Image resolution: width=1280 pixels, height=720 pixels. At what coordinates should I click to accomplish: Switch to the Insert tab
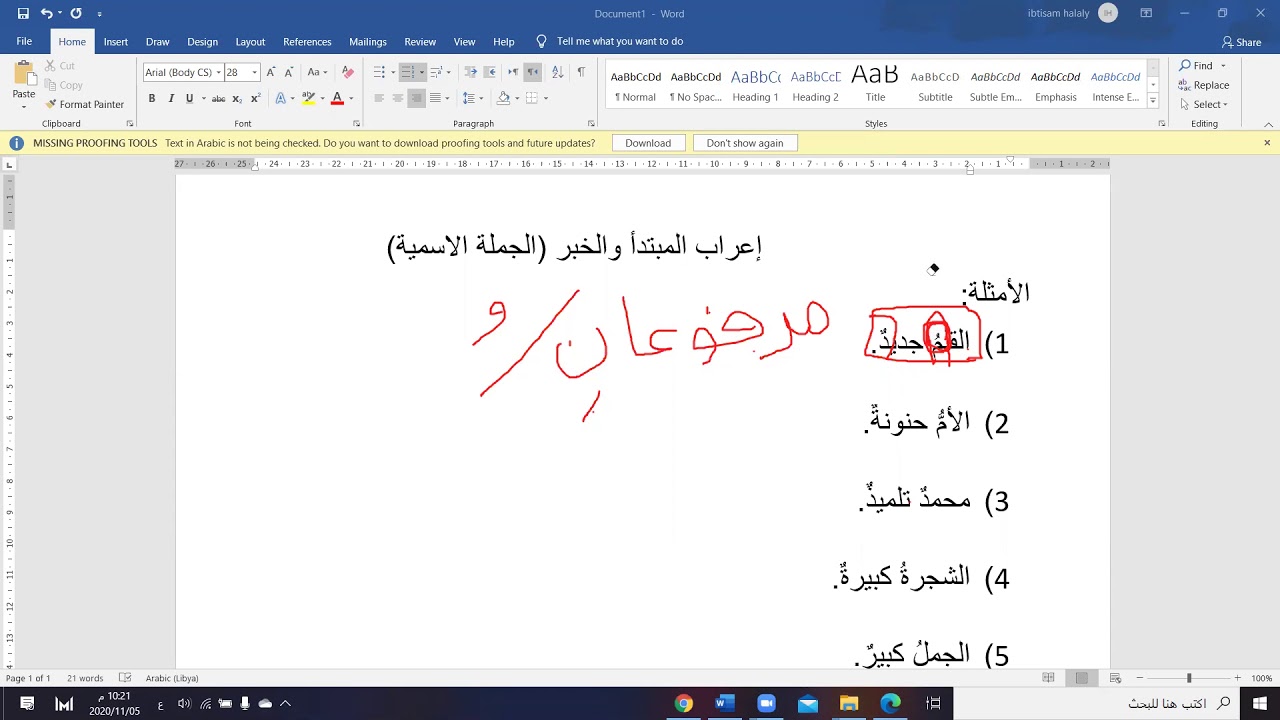coord(115,41)
